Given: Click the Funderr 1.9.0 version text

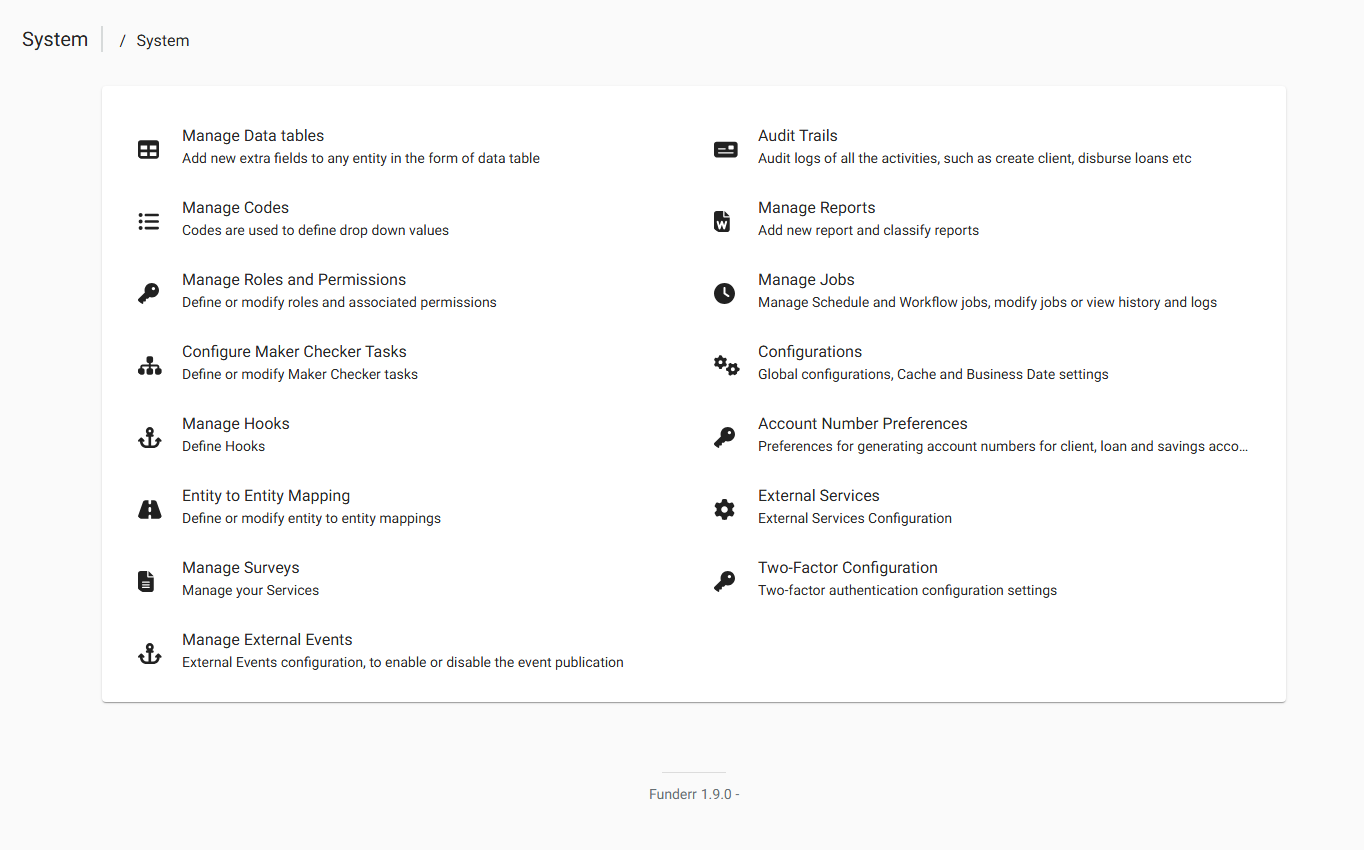Looking at the screenshot, I should coord(693,793).
